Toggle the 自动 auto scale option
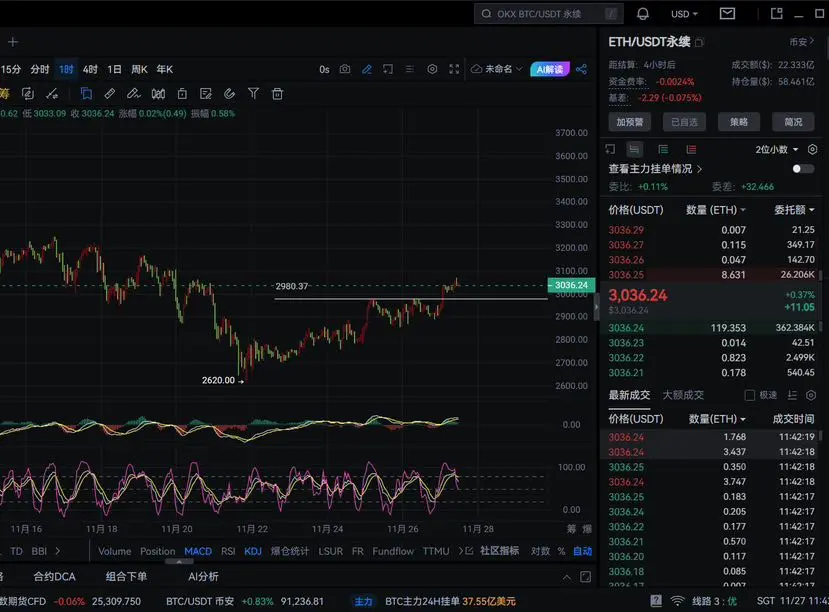Viewport: 829px width, 612px height. [x=583, y=551]
